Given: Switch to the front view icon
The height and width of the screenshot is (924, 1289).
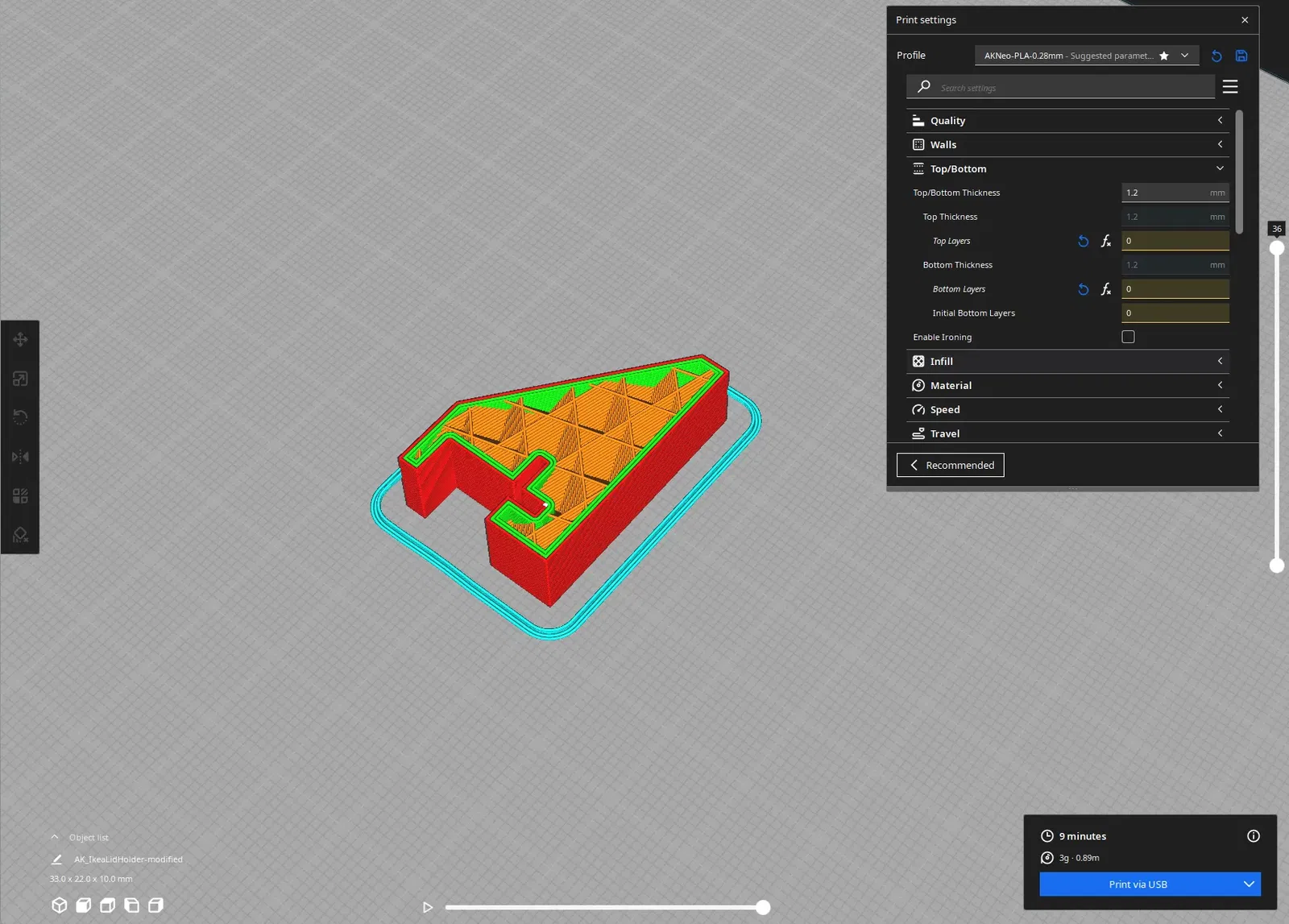Looking at the screenshot, I should (83, 905).
